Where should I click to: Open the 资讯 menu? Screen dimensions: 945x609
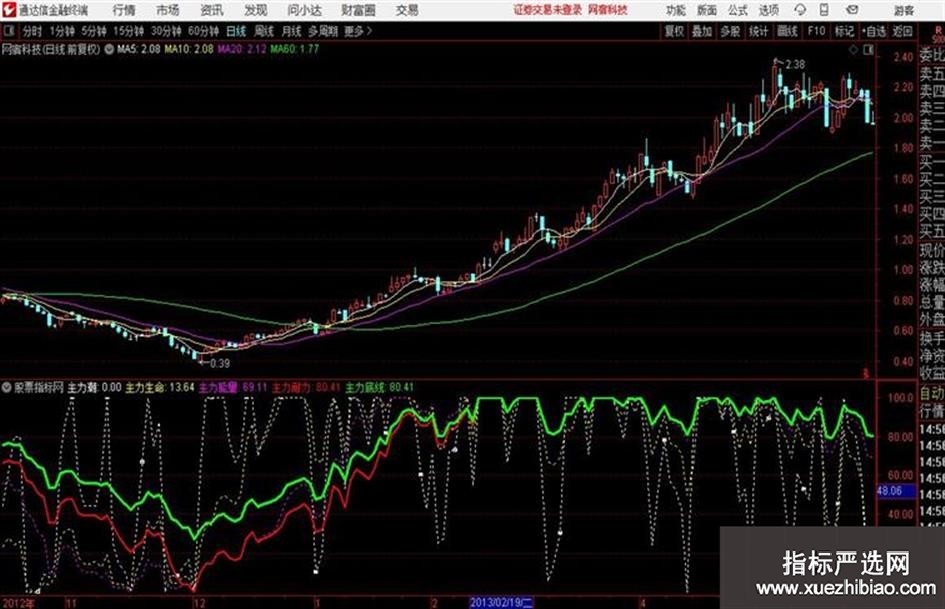pyautogui.click(x=212, y=10)
